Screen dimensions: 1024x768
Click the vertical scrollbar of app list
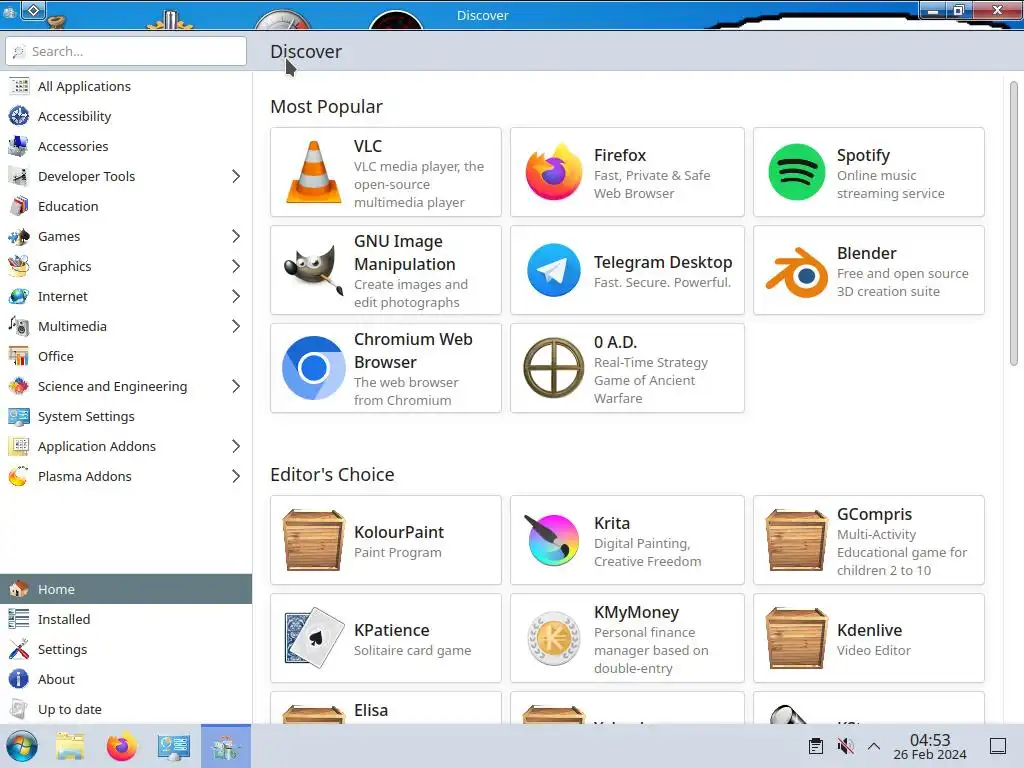[x=1014, y=223]
